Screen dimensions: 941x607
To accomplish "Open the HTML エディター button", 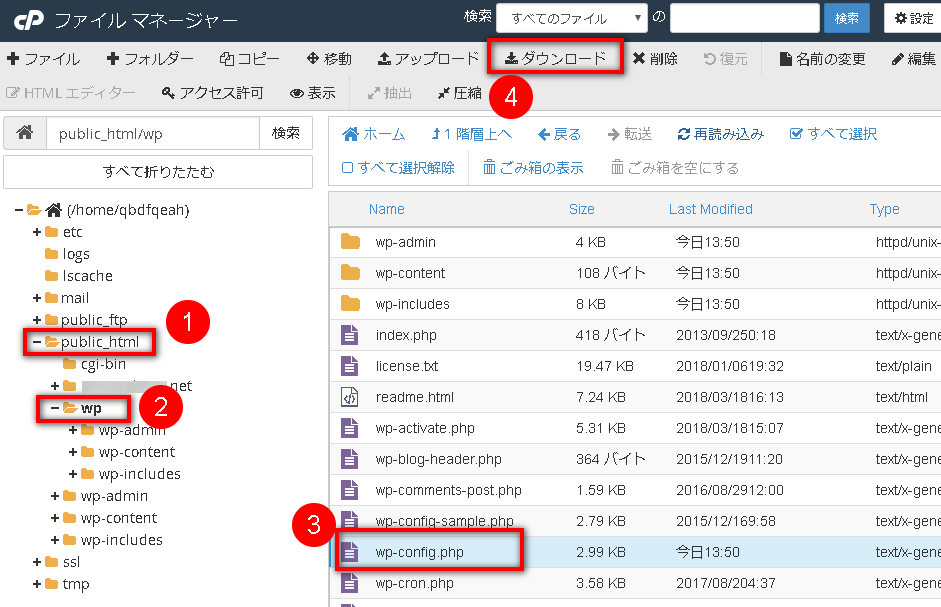I will (x=71, y=93).
